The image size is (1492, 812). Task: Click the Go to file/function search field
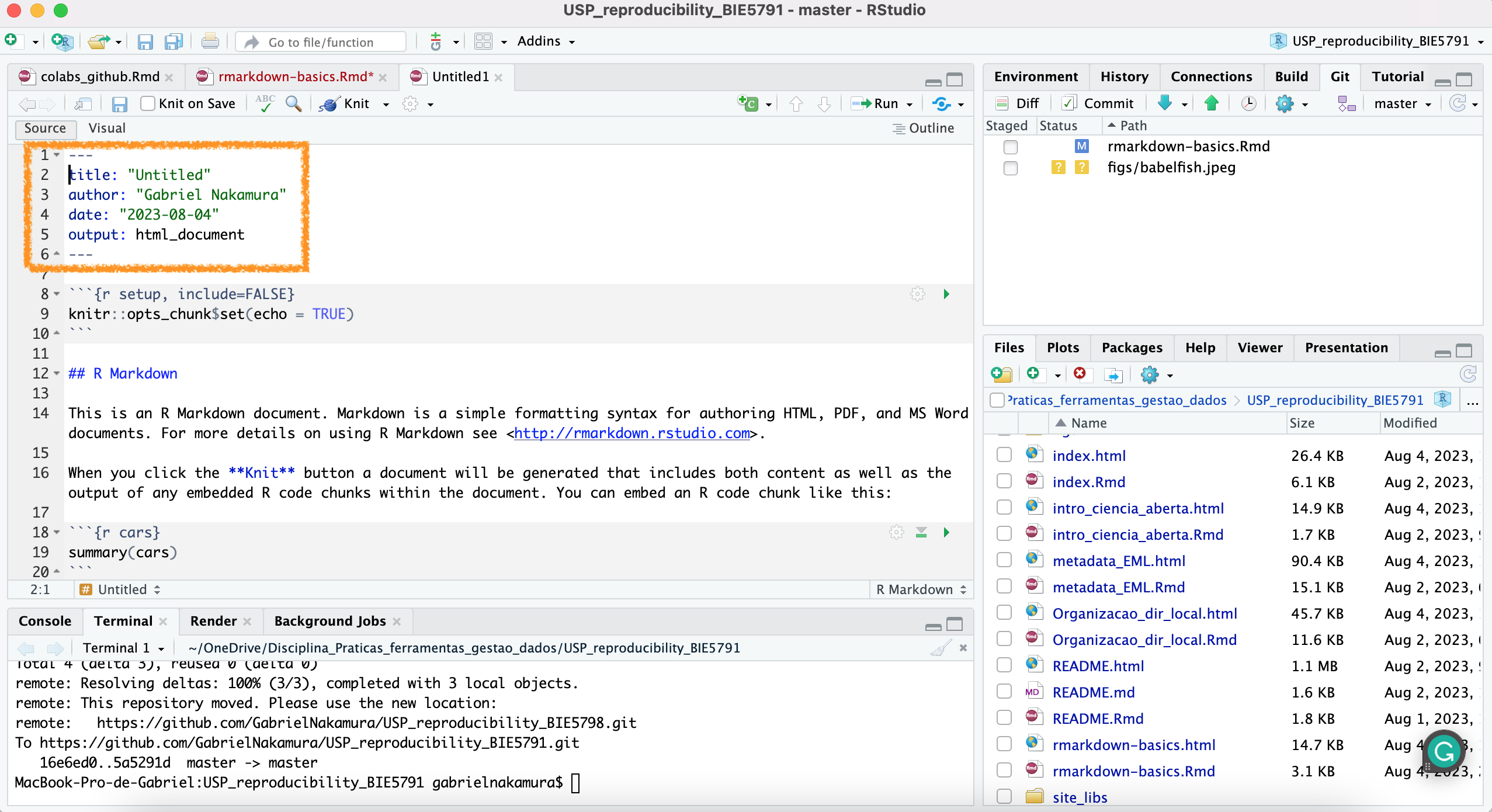321,41
